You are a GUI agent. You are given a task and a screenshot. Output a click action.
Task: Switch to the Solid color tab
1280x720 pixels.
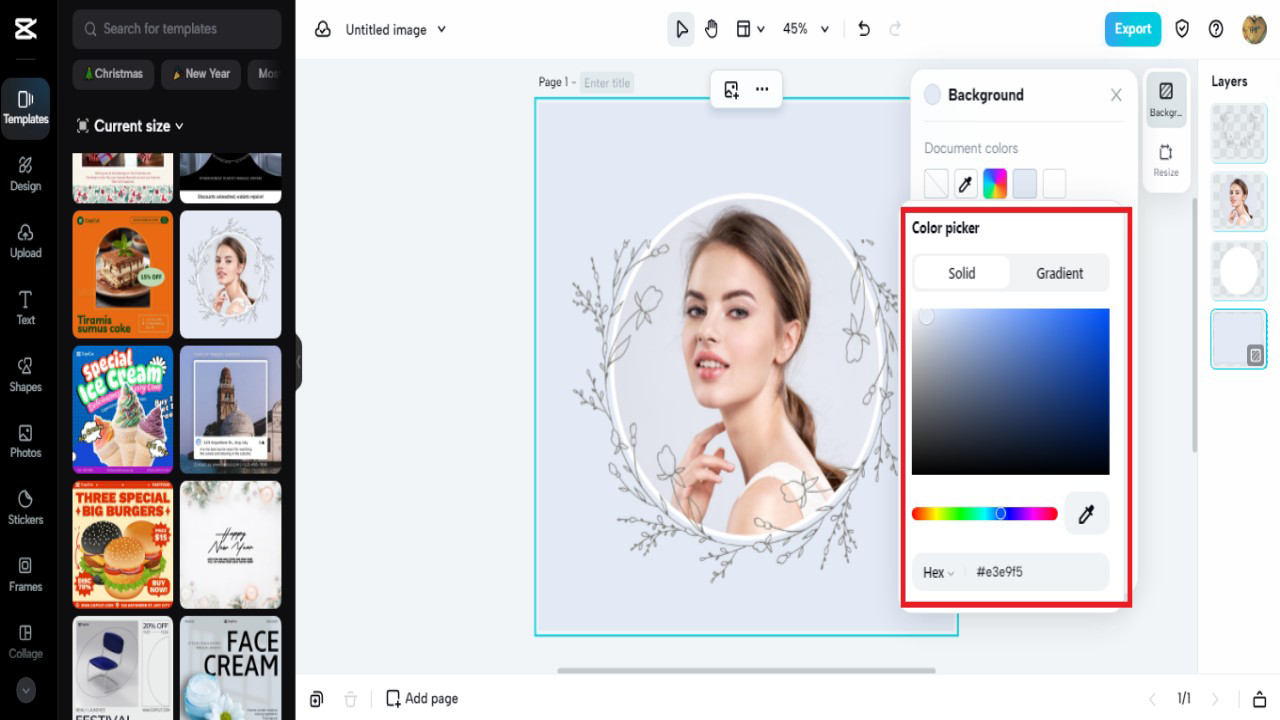[962, 273]
